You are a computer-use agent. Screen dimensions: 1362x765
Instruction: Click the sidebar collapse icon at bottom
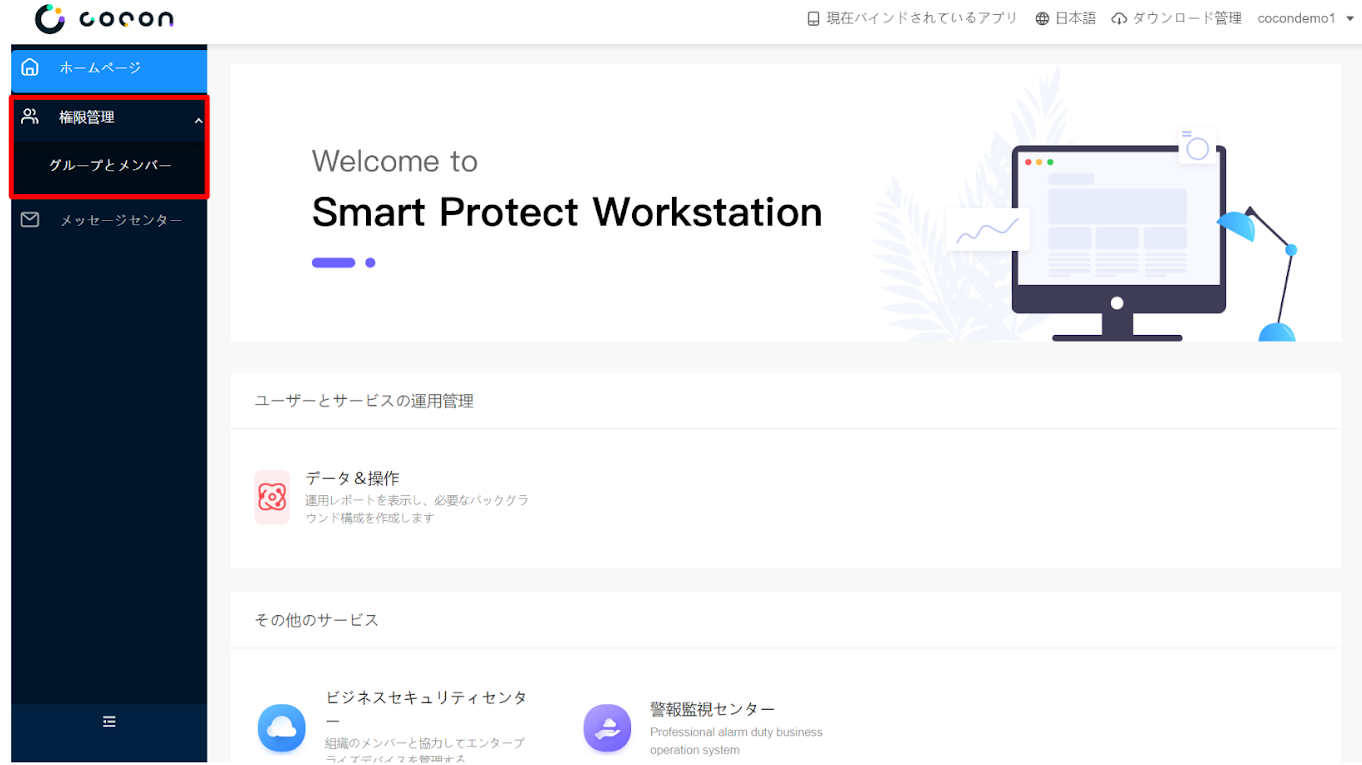(109, 721)
